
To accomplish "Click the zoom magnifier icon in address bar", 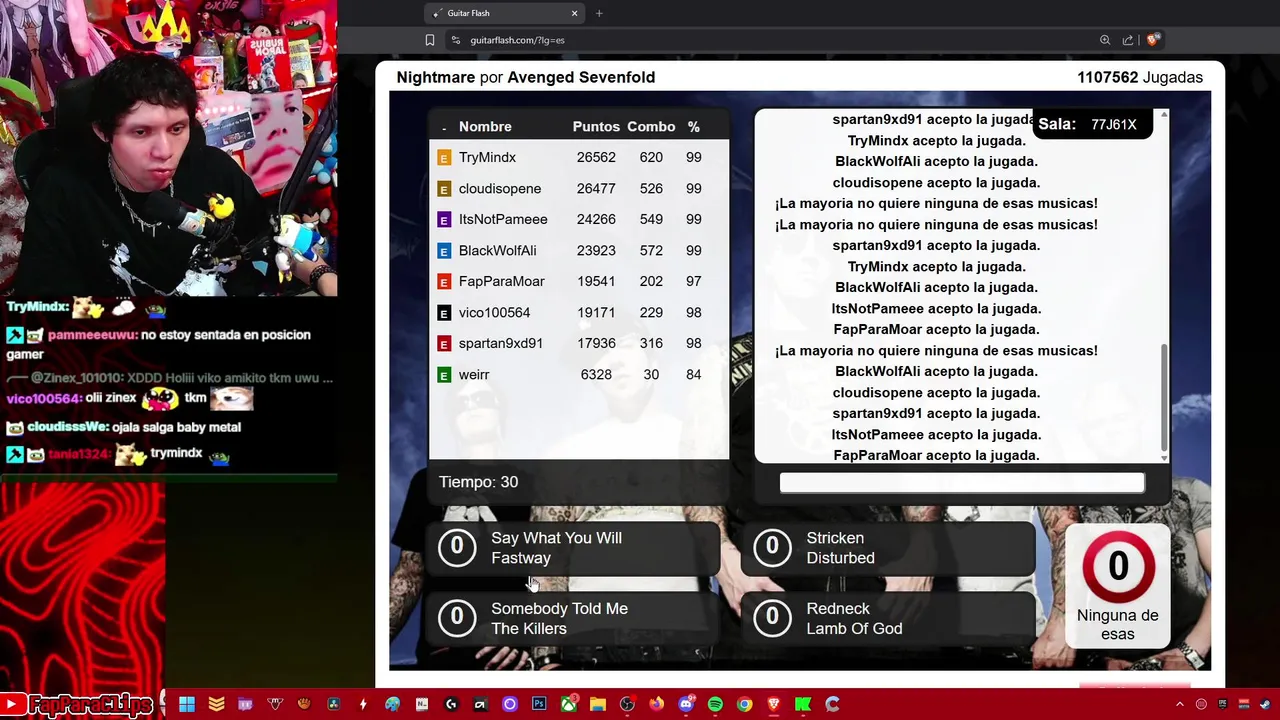I will tap(1105, 40).
